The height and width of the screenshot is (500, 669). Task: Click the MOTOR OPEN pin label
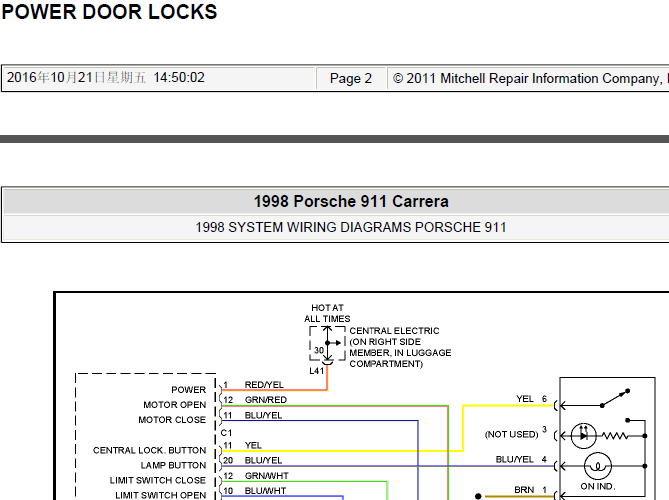(175, 405)
